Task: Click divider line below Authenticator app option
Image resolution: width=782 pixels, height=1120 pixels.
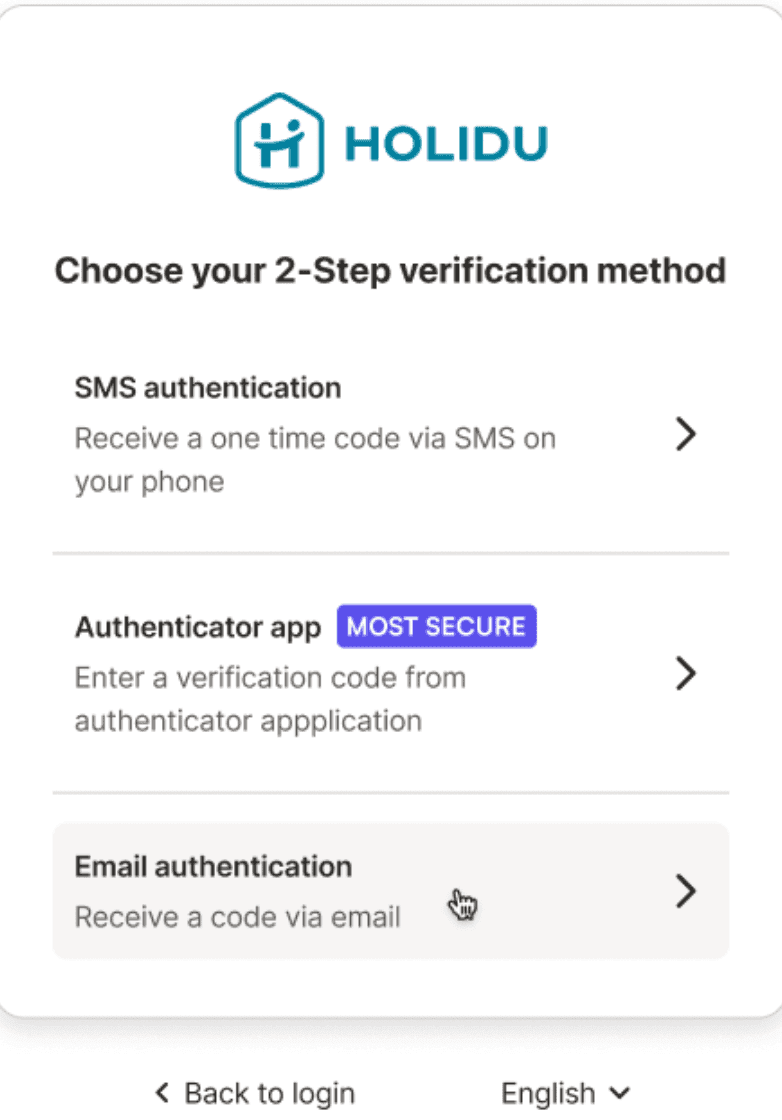Action: click(x=390, y=793)
